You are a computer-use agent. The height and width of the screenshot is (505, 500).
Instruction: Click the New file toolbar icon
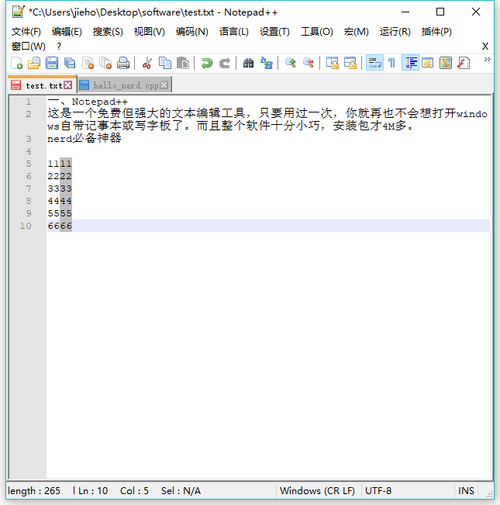pos(17,63)
